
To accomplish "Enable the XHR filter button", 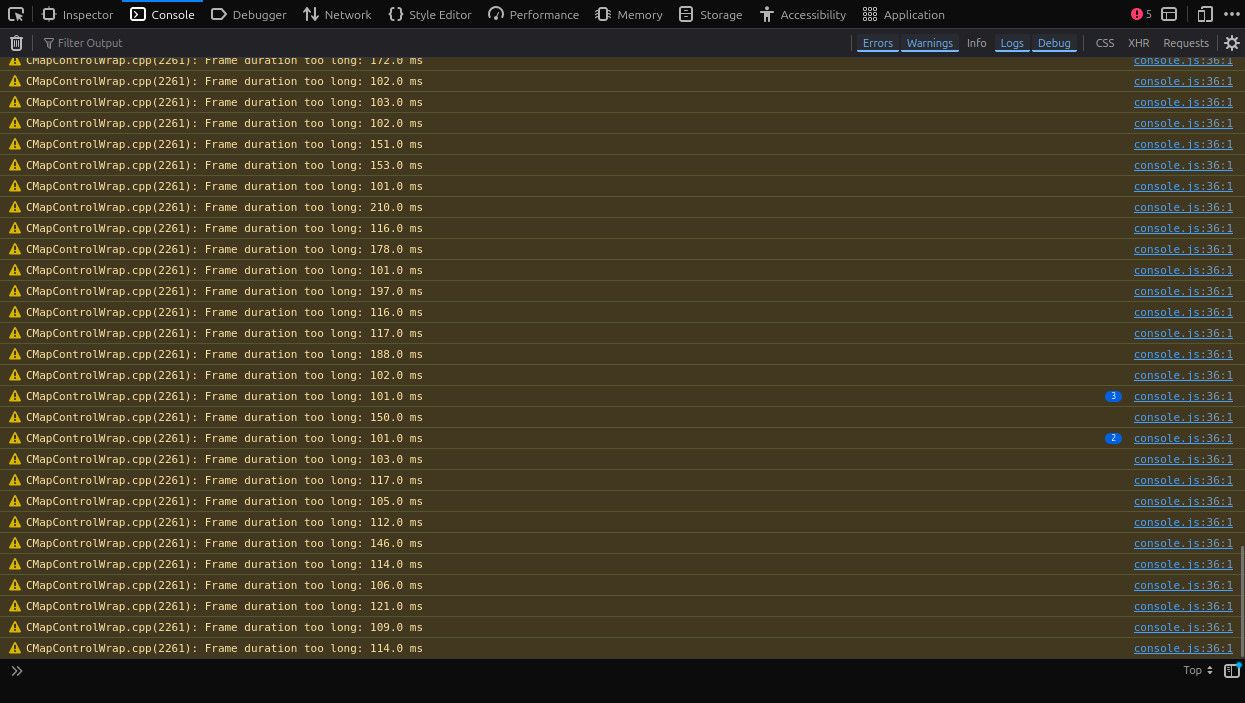I will point(1139,43).
